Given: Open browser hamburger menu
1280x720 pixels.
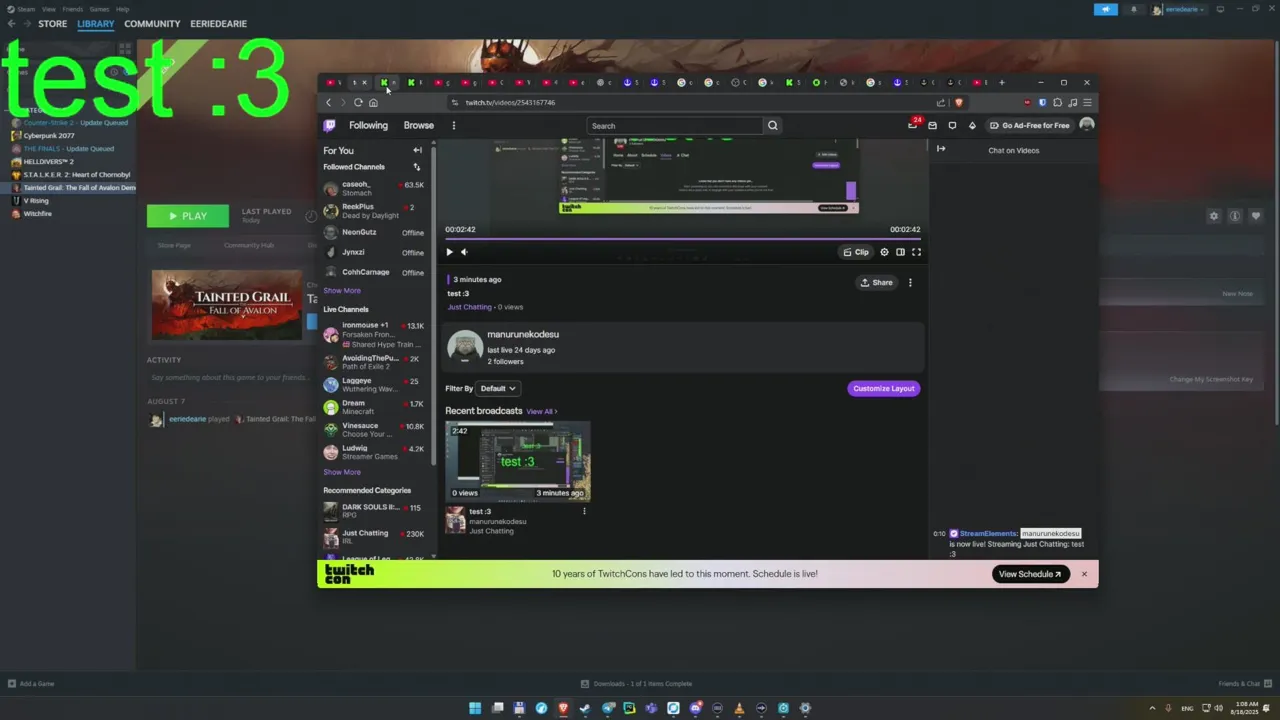Looking at the screenshot, I should click(1088, 102).
